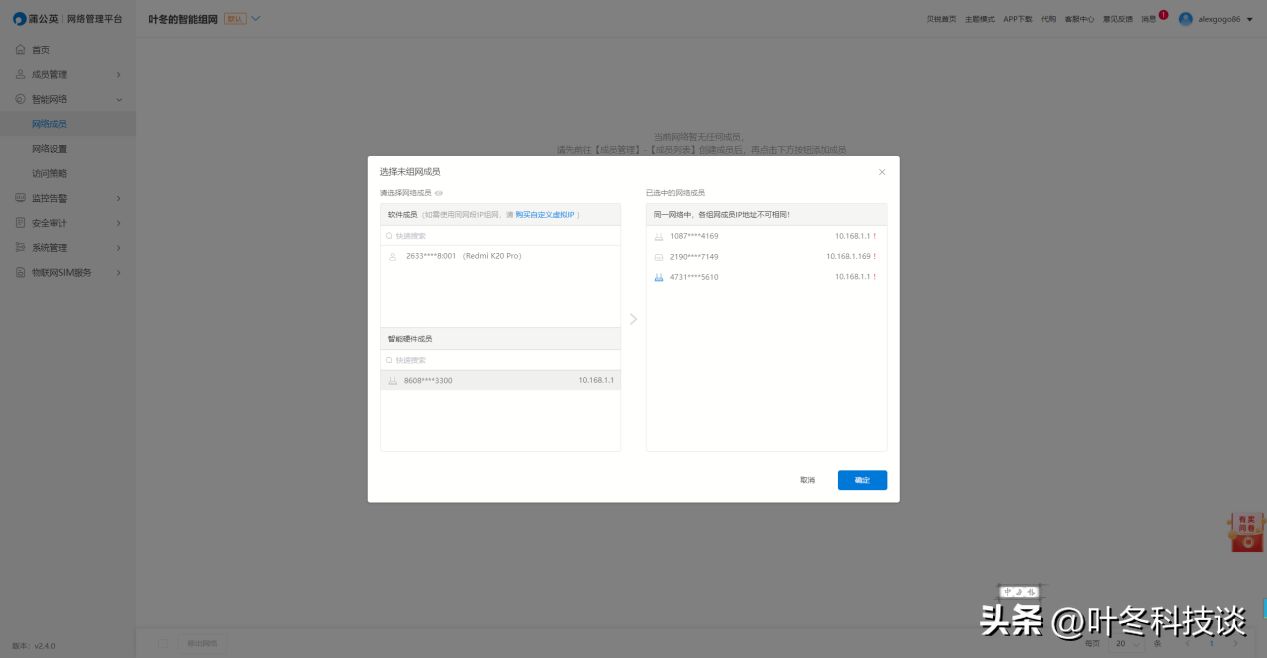Open the network switcher dropdown beside 默认
Image resolution: width=1267 pixels, height=658 pixels.
256,18
